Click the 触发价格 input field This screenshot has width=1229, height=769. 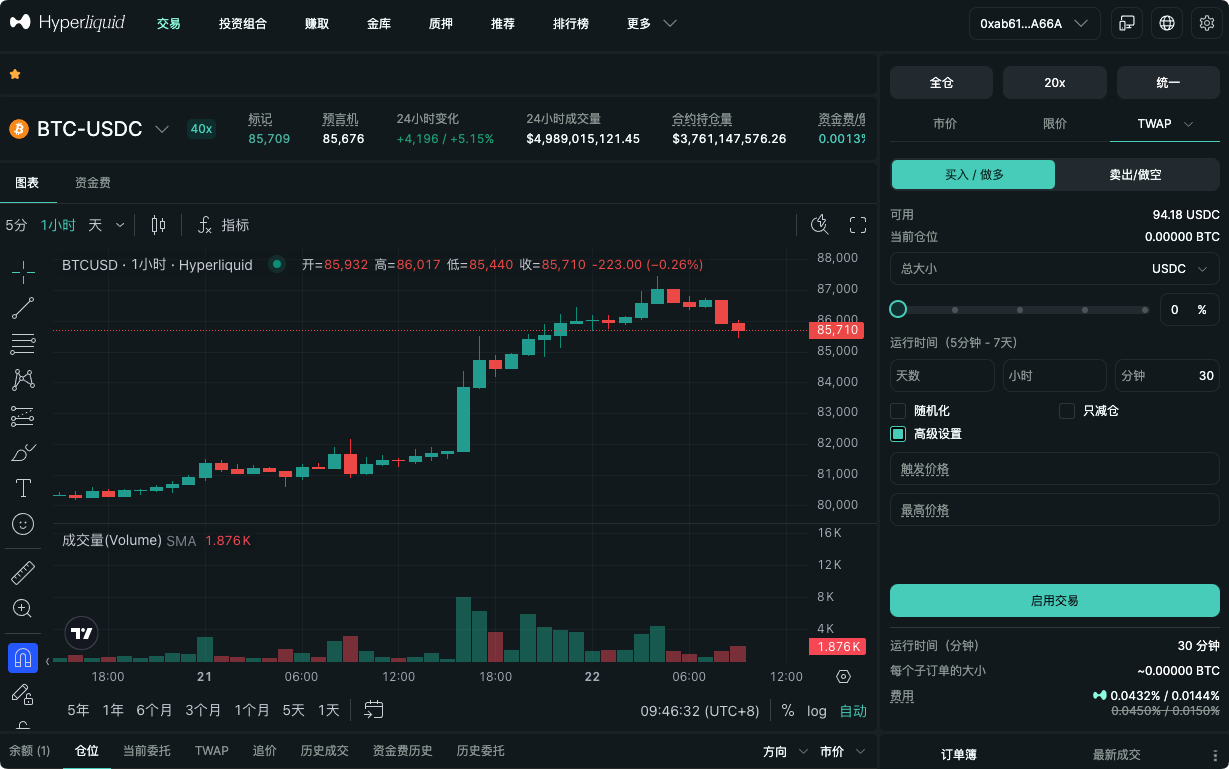(1055, 469)
